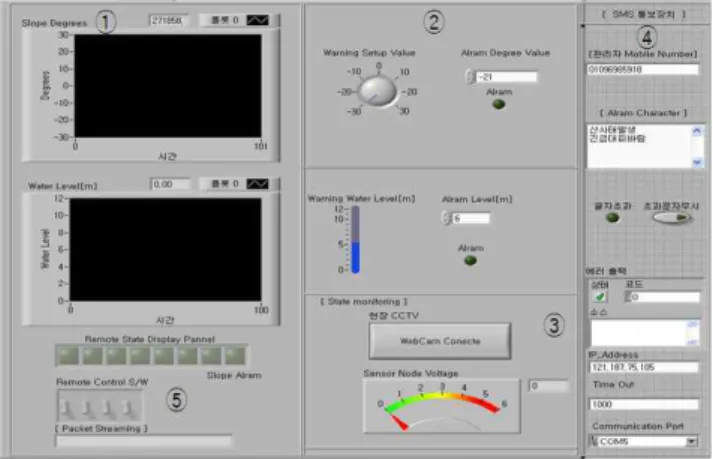
Task: Click the Time Out field showing 1000
Action: pos(643,404)
